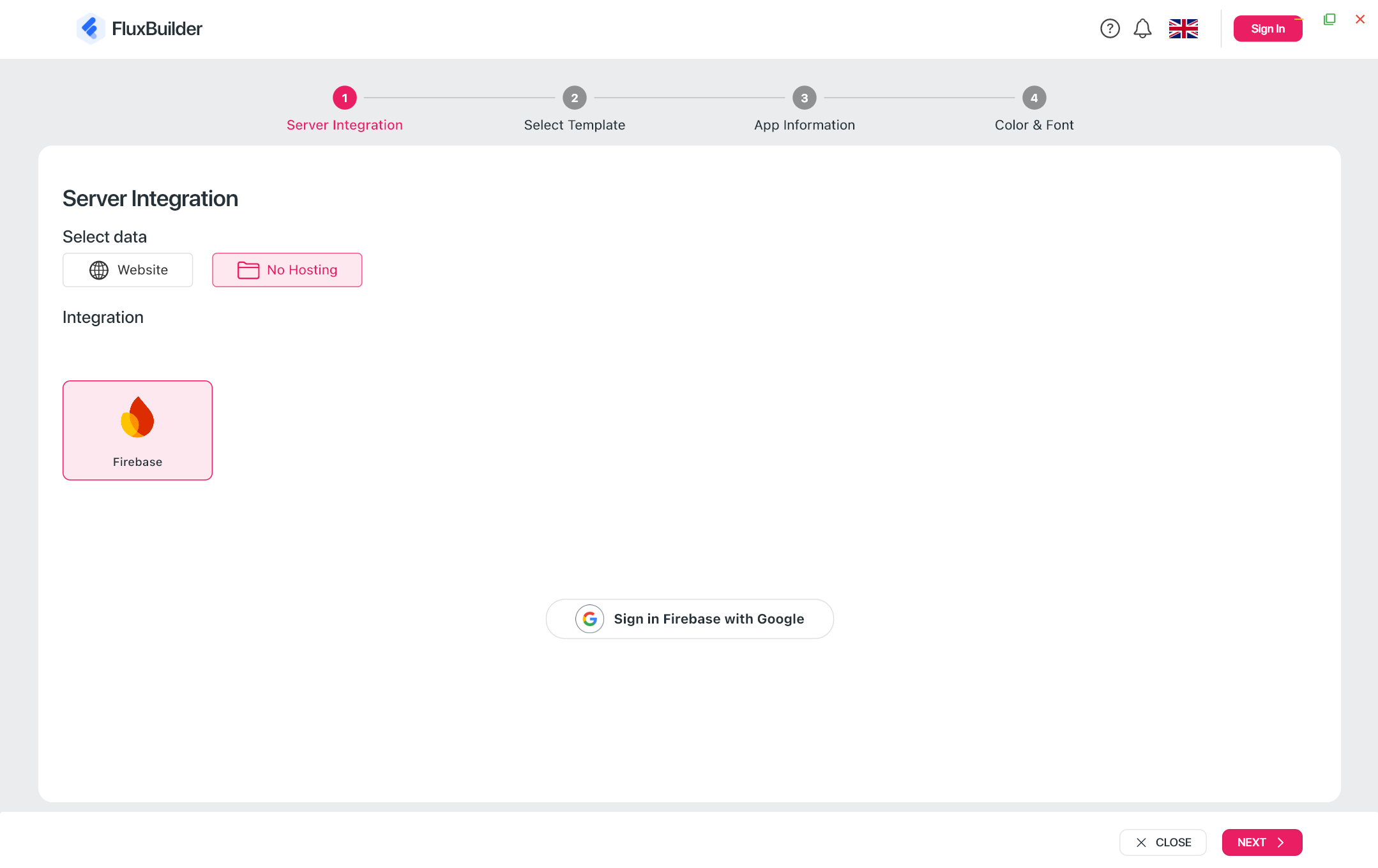The width and height of the screenshot is (1378, 868).
Task: Change language via UK flag icon
Action: [x=1183, y=29]
